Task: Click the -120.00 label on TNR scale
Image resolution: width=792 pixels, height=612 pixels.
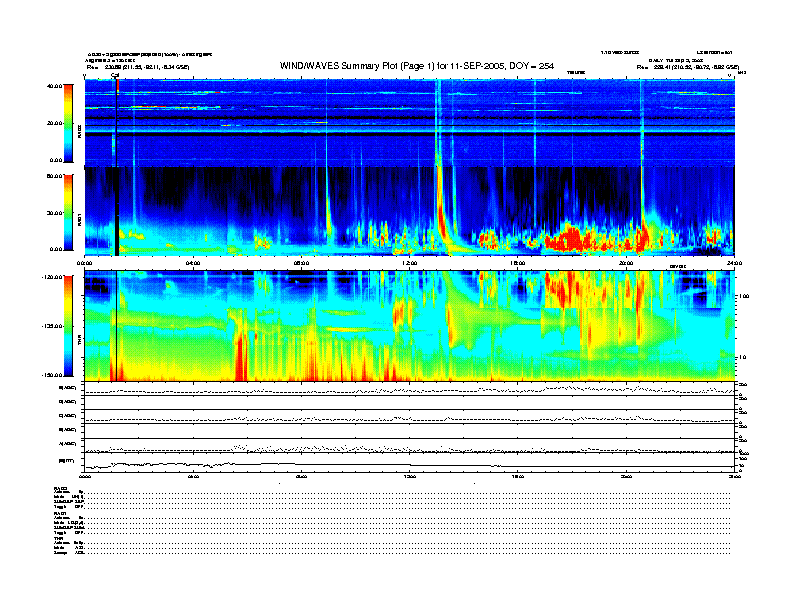Action: [x=52, y=277]
